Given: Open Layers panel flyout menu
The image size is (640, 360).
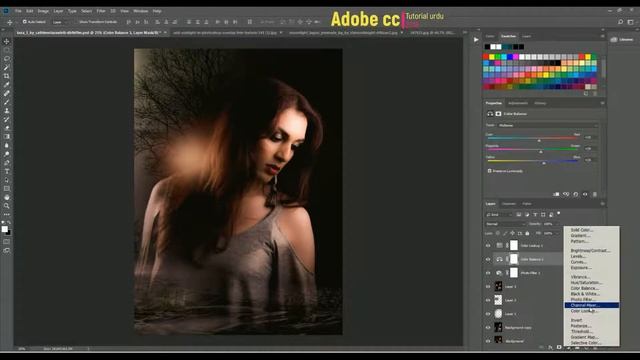Looking at the screenshot, I should (x=602, y=204).
